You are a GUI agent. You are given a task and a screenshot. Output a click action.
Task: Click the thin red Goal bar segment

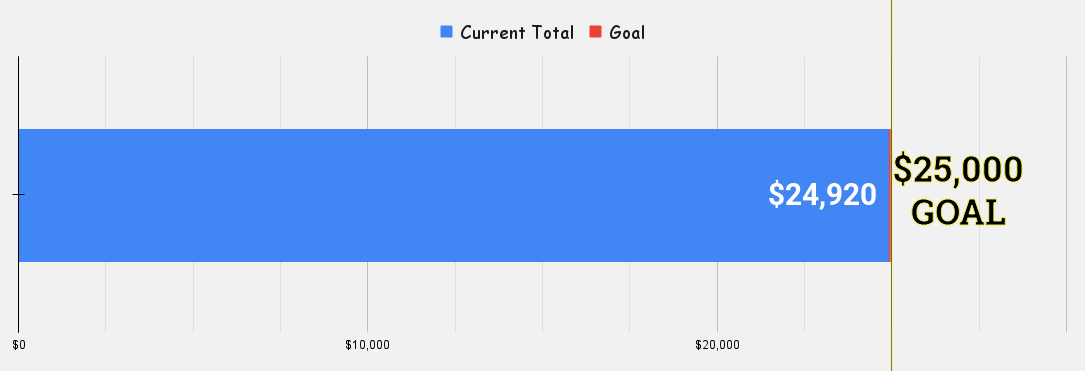pos(890,195)
